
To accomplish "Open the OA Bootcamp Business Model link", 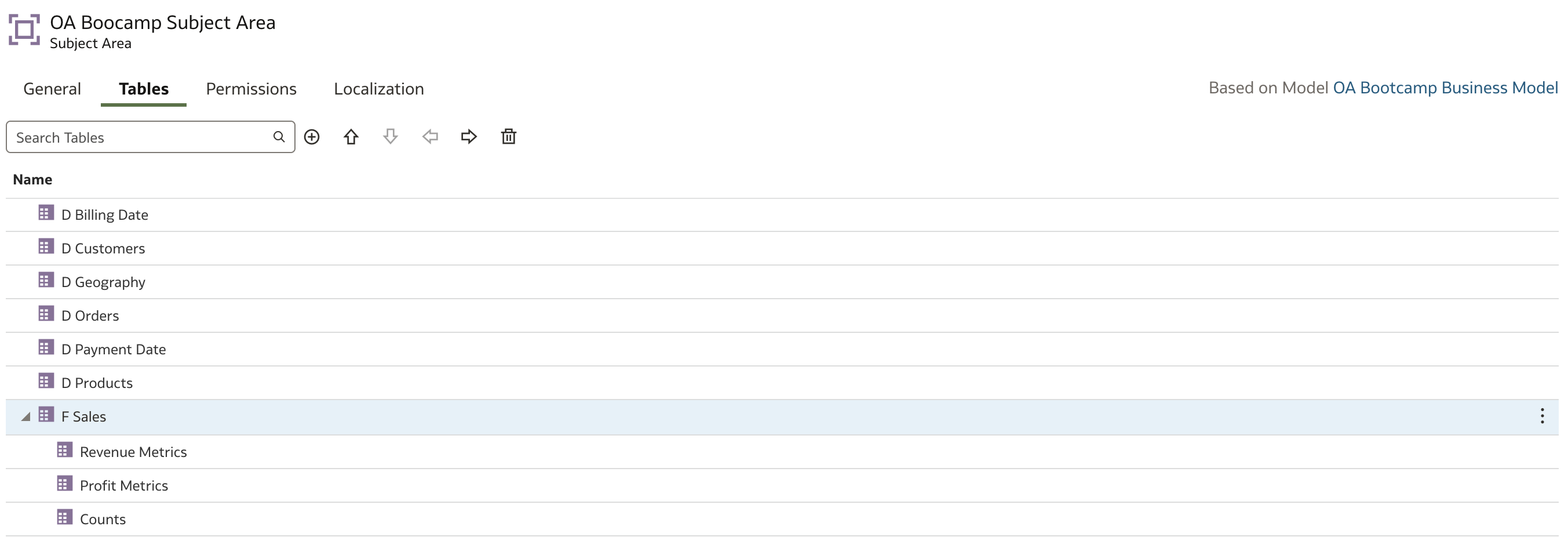I will coord(1445,88).
